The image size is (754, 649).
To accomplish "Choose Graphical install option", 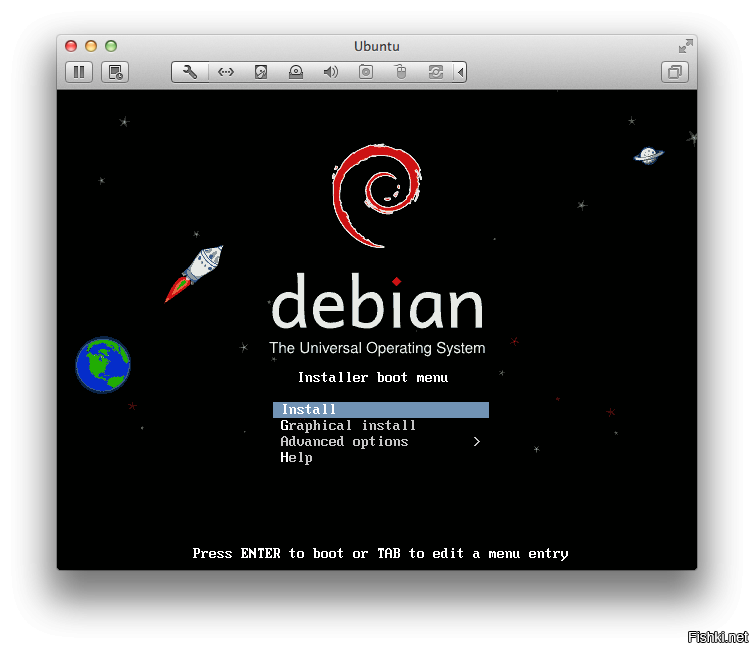I will click(348, 426).
